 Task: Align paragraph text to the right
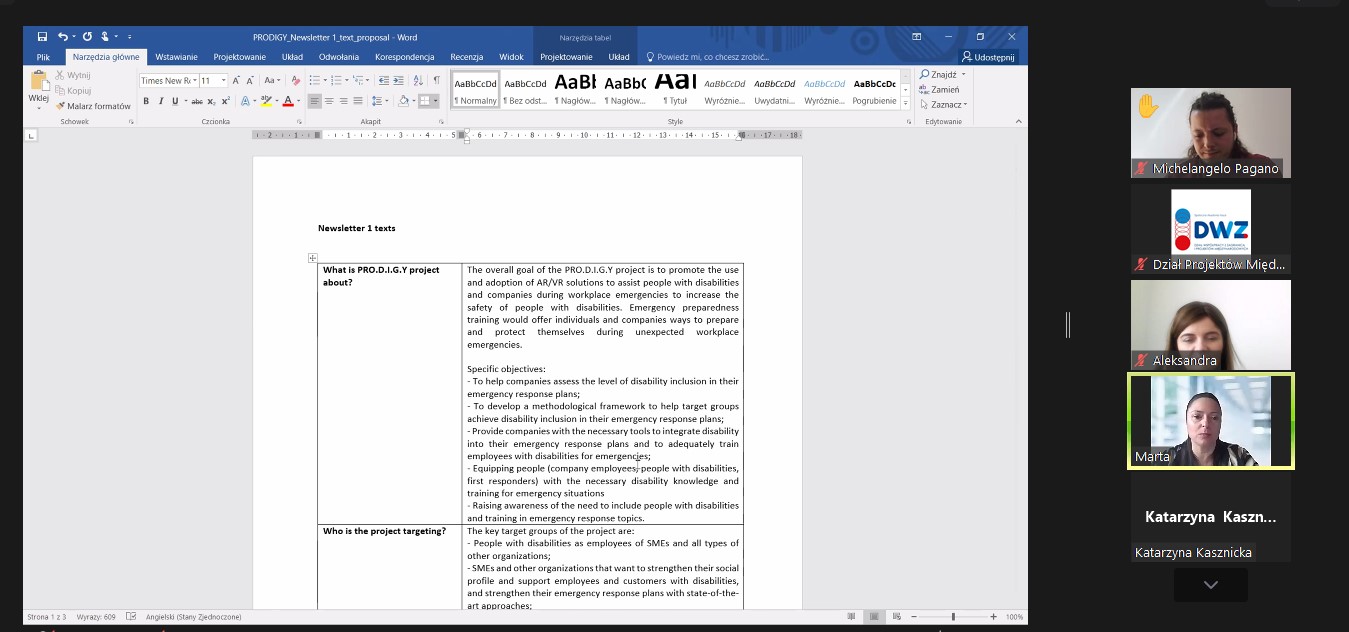coord(343,101)
